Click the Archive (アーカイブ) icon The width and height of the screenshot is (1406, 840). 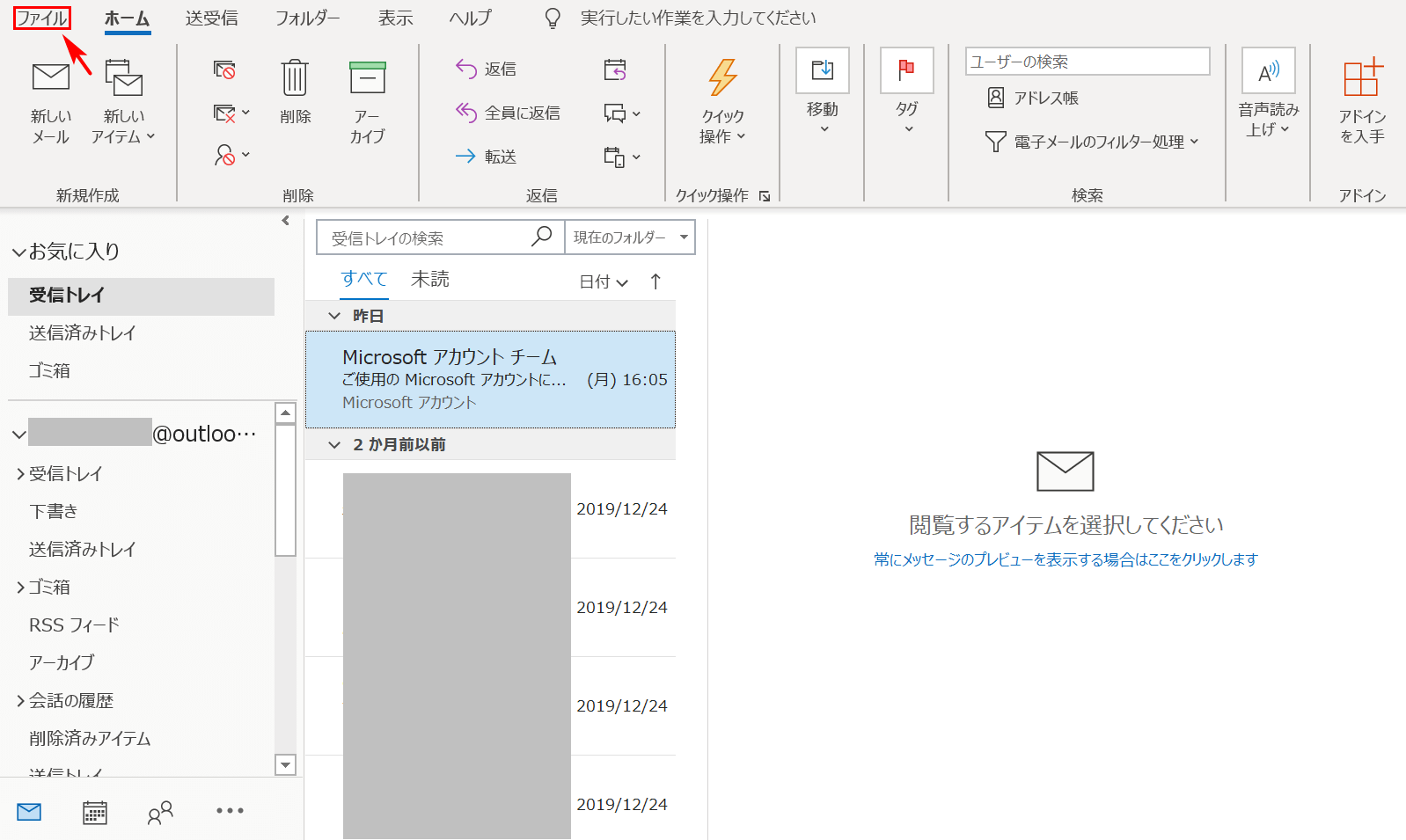point(368,77)
